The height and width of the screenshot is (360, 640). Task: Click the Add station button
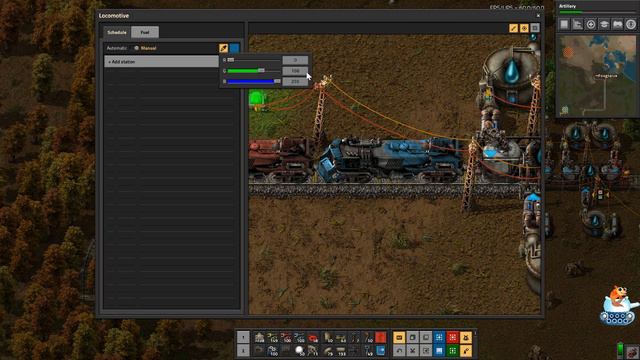pos(161,62)
